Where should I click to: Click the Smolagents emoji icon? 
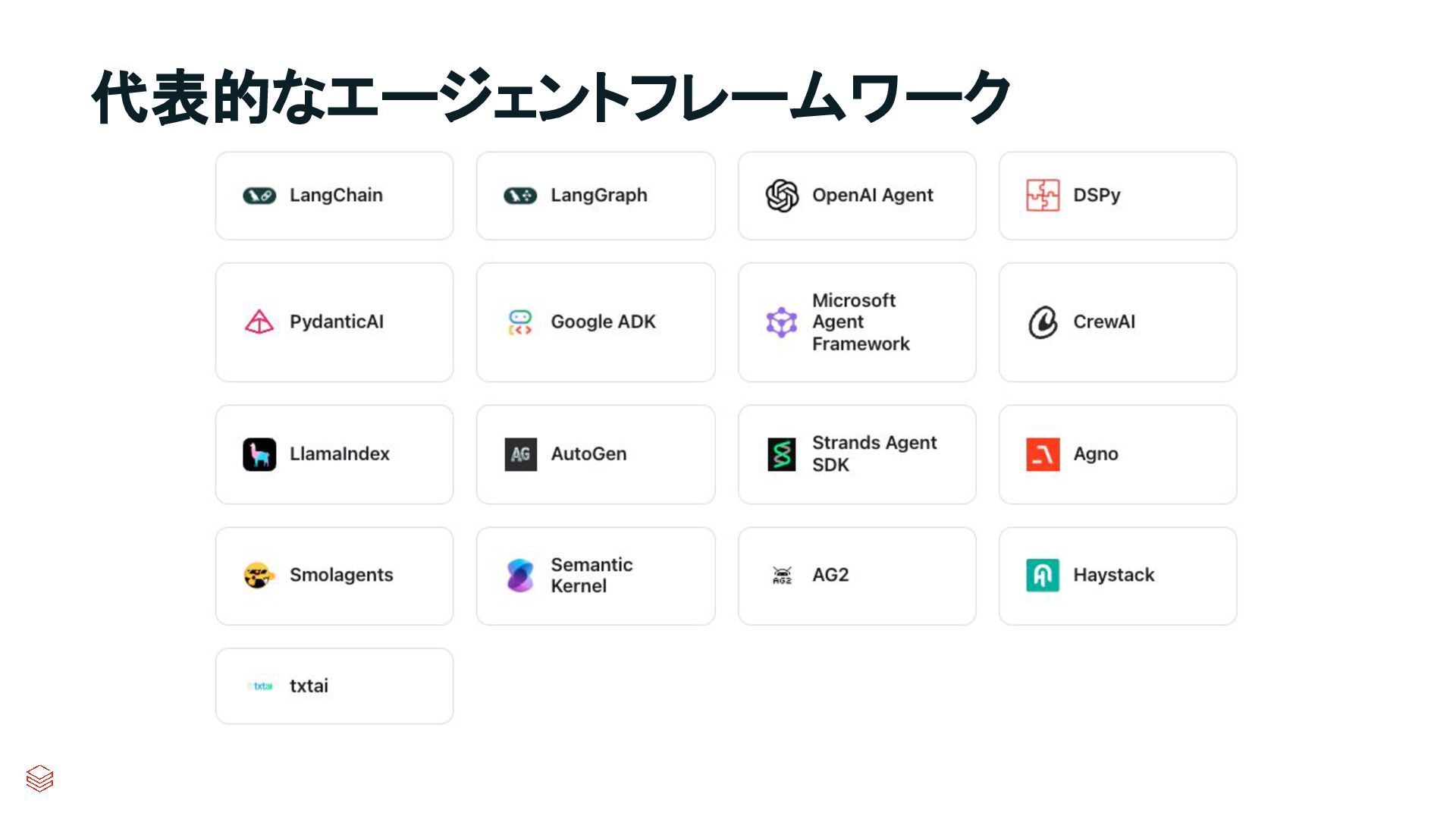pos(259,575)
